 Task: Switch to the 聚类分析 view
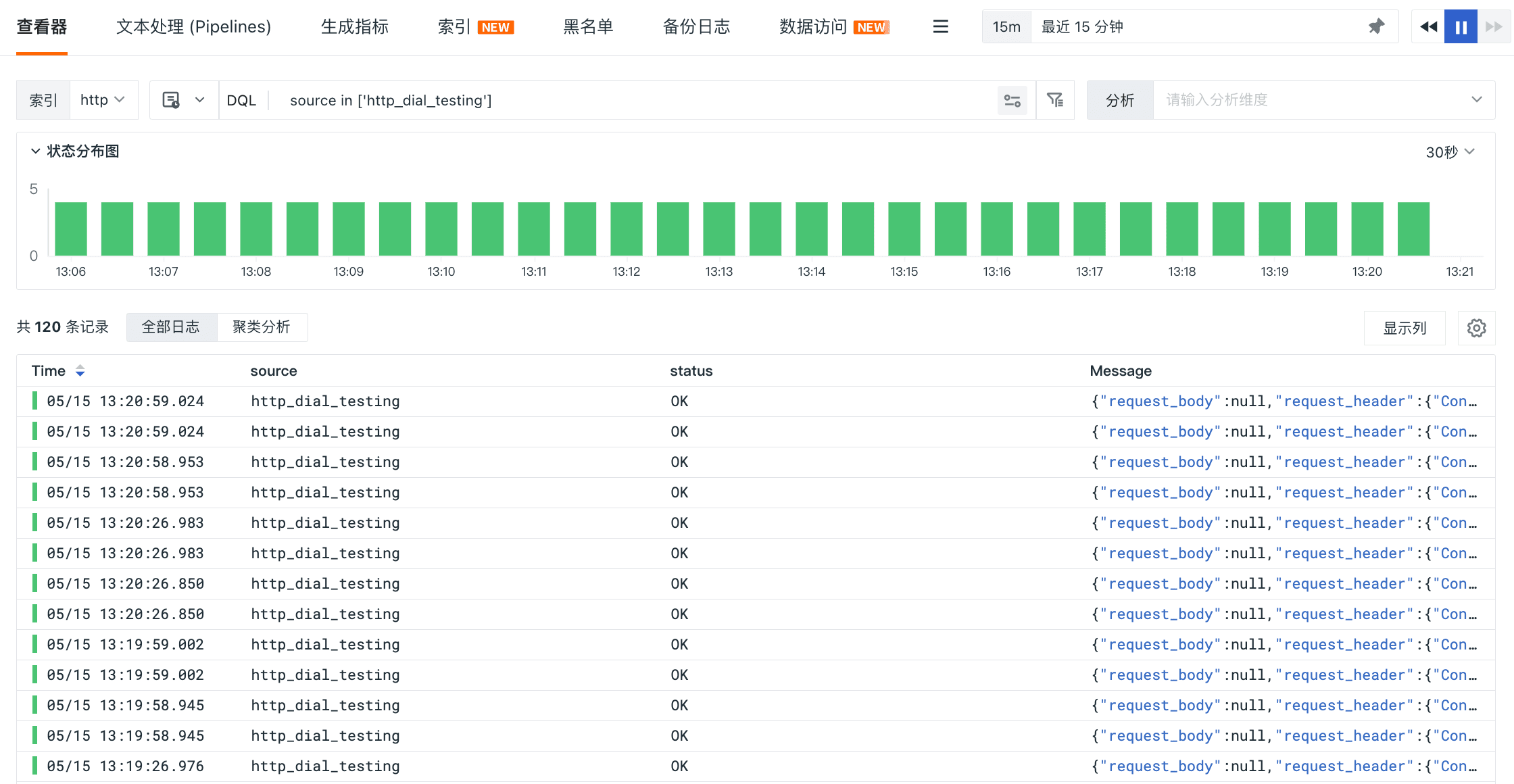262,327
